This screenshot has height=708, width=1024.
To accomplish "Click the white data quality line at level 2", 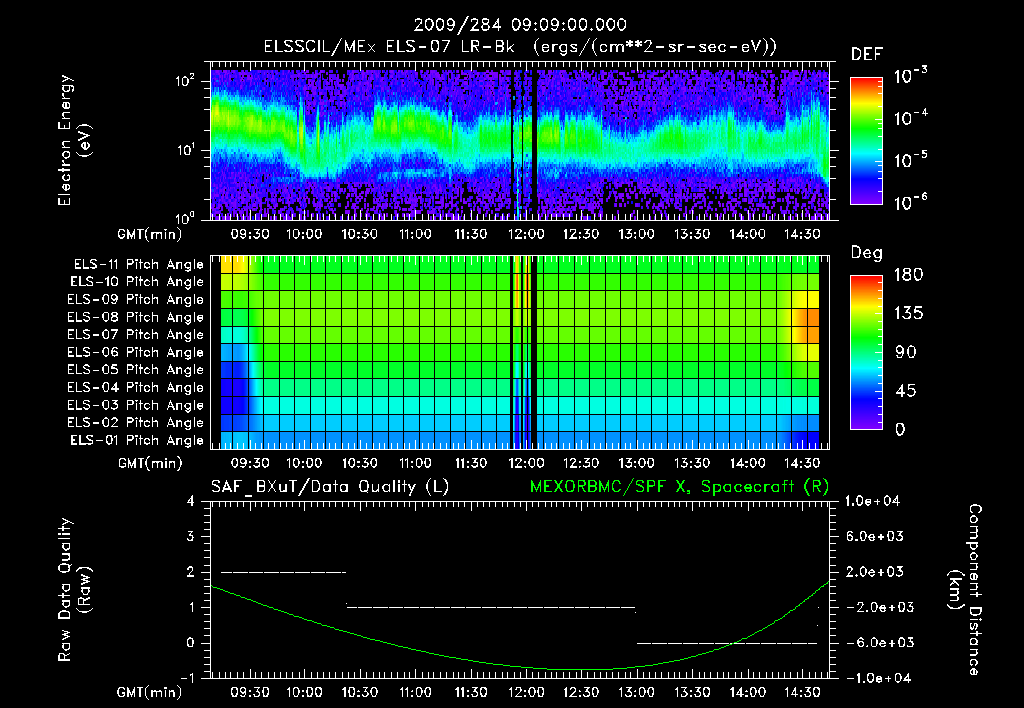I will 283,572.
